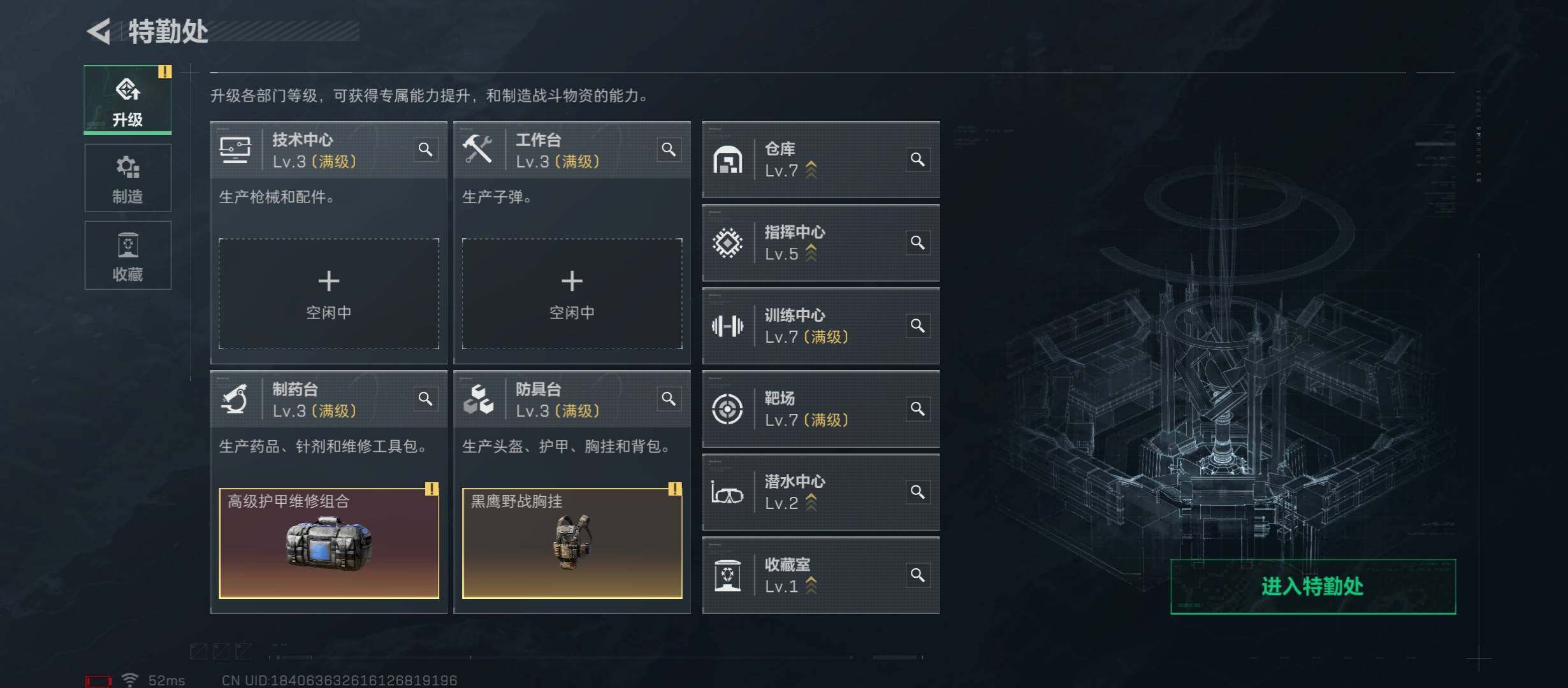Image resolution: width=1568 pixels, height=688 pixels.
Task: Add production in 技术中心 idle slot
Action: pos(329,294)
